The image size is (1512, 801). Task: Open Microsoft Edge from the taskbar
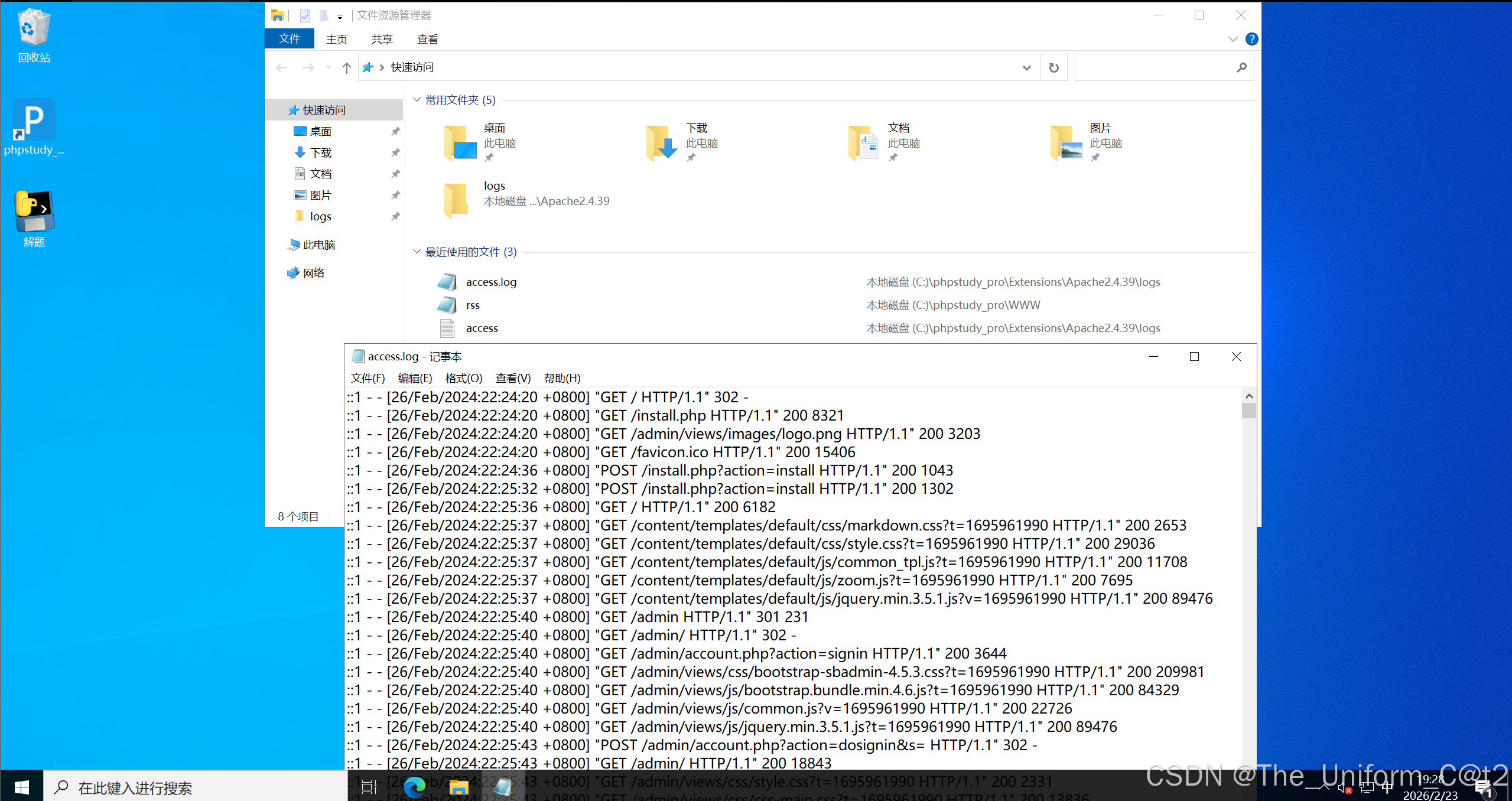(x=414, y=787)
